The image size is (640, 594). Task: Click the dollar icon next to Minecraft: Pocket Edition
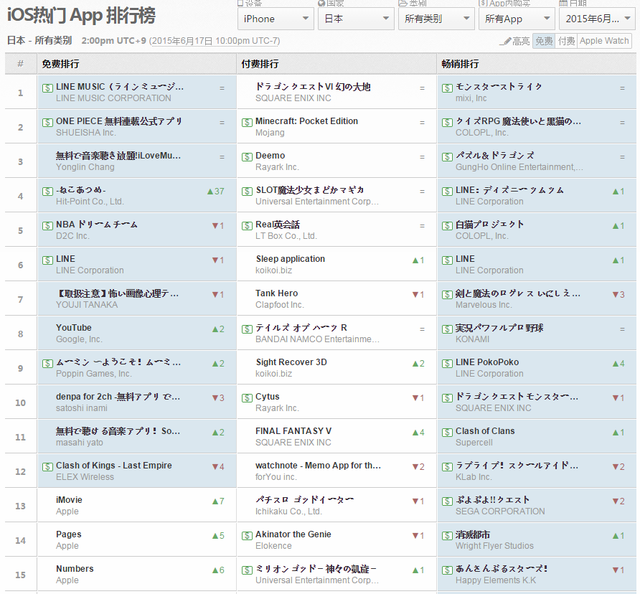tap(247, 122)
